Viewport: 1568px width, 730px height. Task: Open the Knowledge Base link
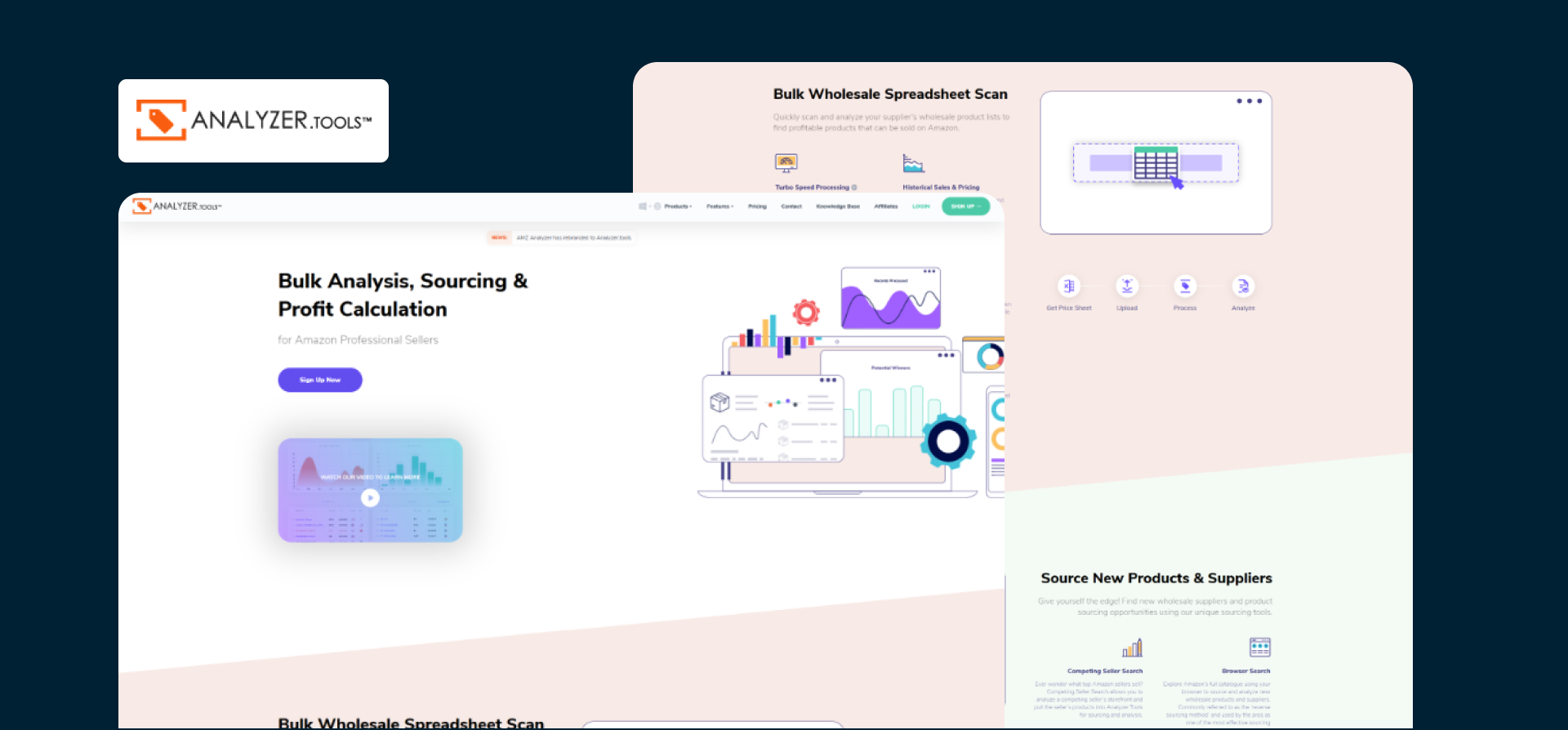838,207
